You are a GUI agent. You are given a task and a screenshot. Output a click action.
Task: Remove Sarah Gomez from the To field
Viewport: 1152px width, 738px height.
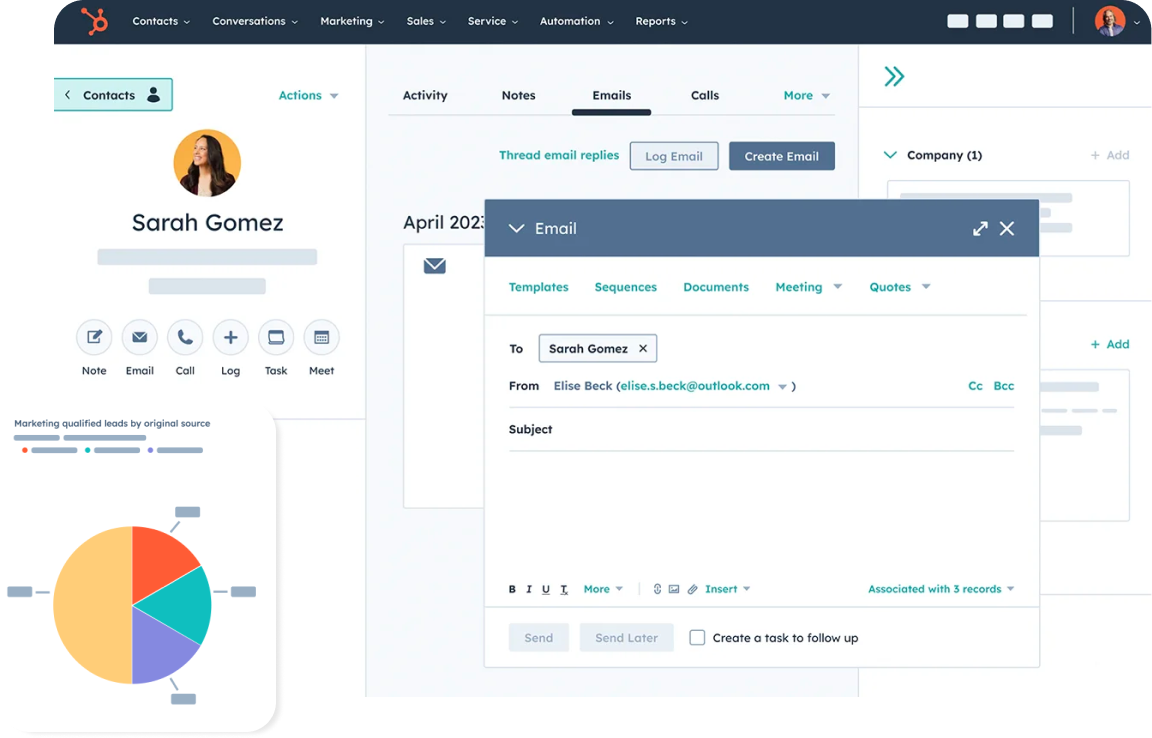644,348
